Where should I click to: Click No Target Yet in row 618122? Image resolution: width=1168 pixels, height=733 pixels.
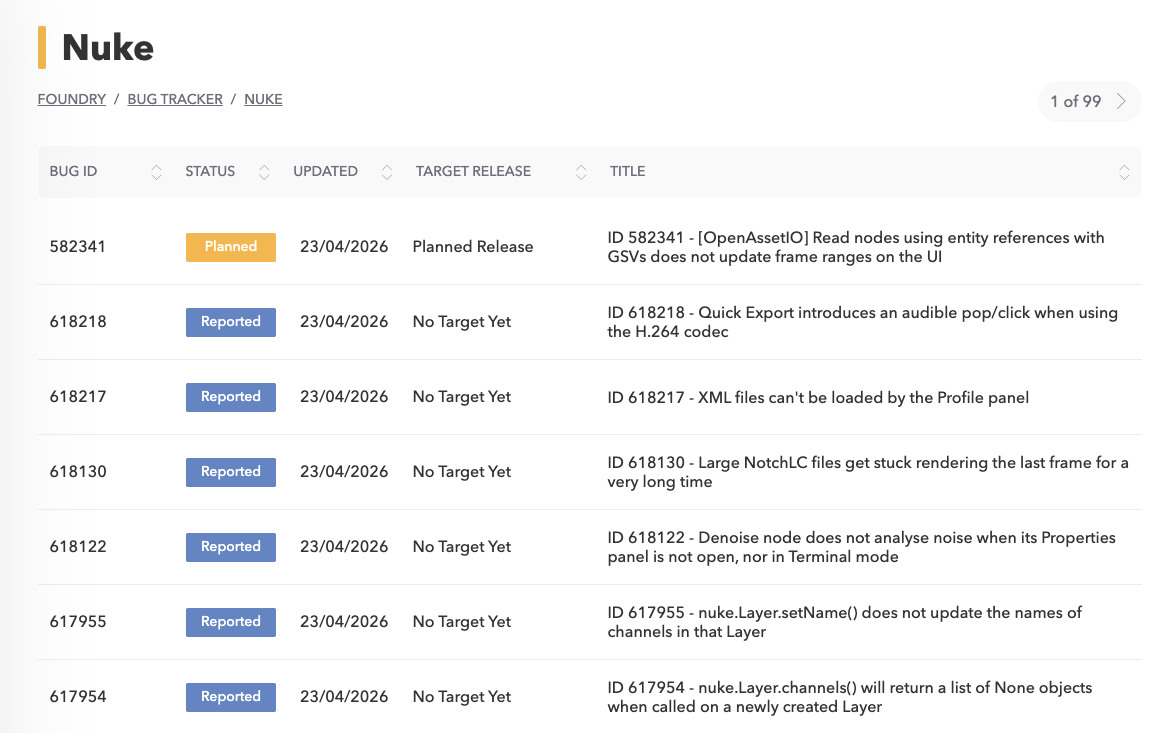462,547
